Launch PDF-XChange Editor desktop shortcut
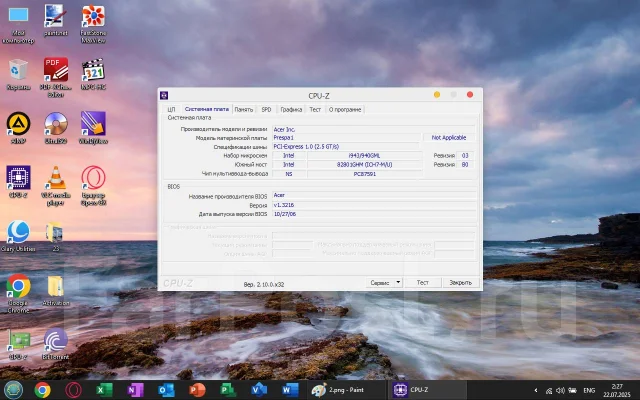The width and height of the screenshot is (640, 400). [x=56, y=78]
